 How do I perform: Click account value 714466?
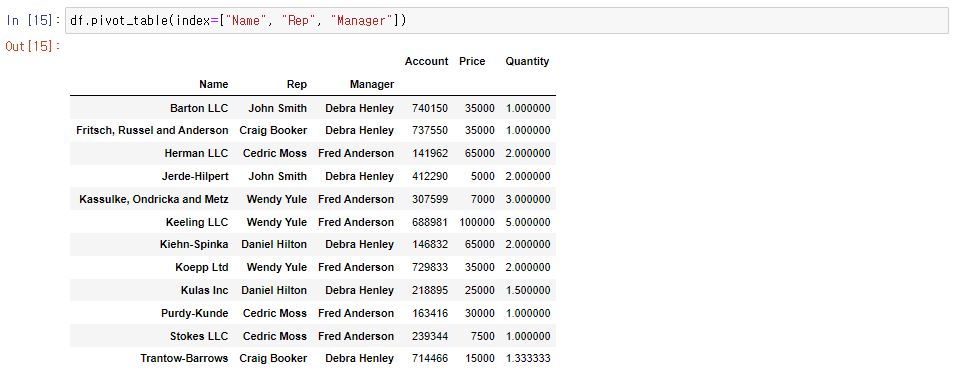[430, 359]
